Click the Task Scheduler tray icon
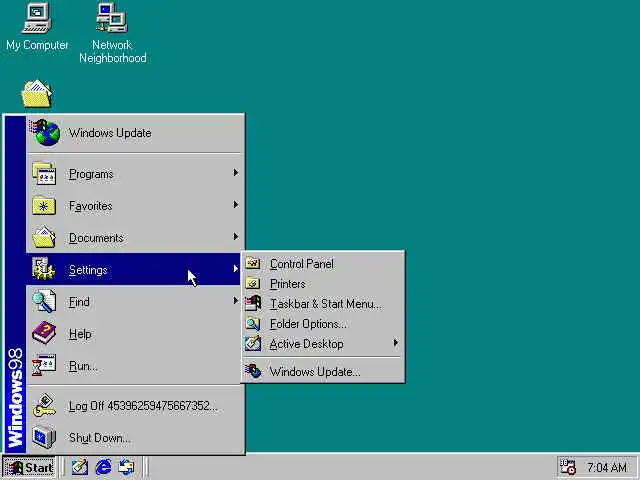This screenshot has width=640, height=480. point(567,467)
